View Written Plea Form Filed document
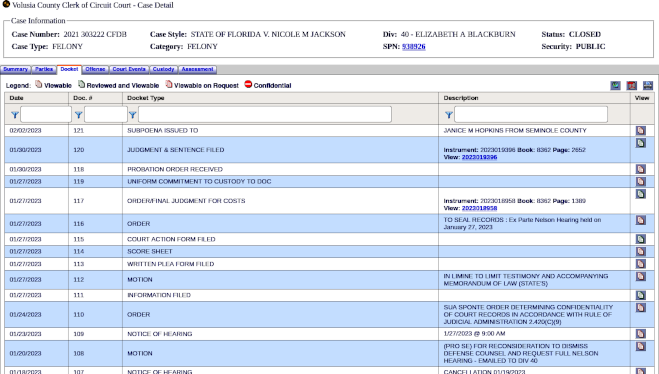The image size is (659, 374). point(641,264)
